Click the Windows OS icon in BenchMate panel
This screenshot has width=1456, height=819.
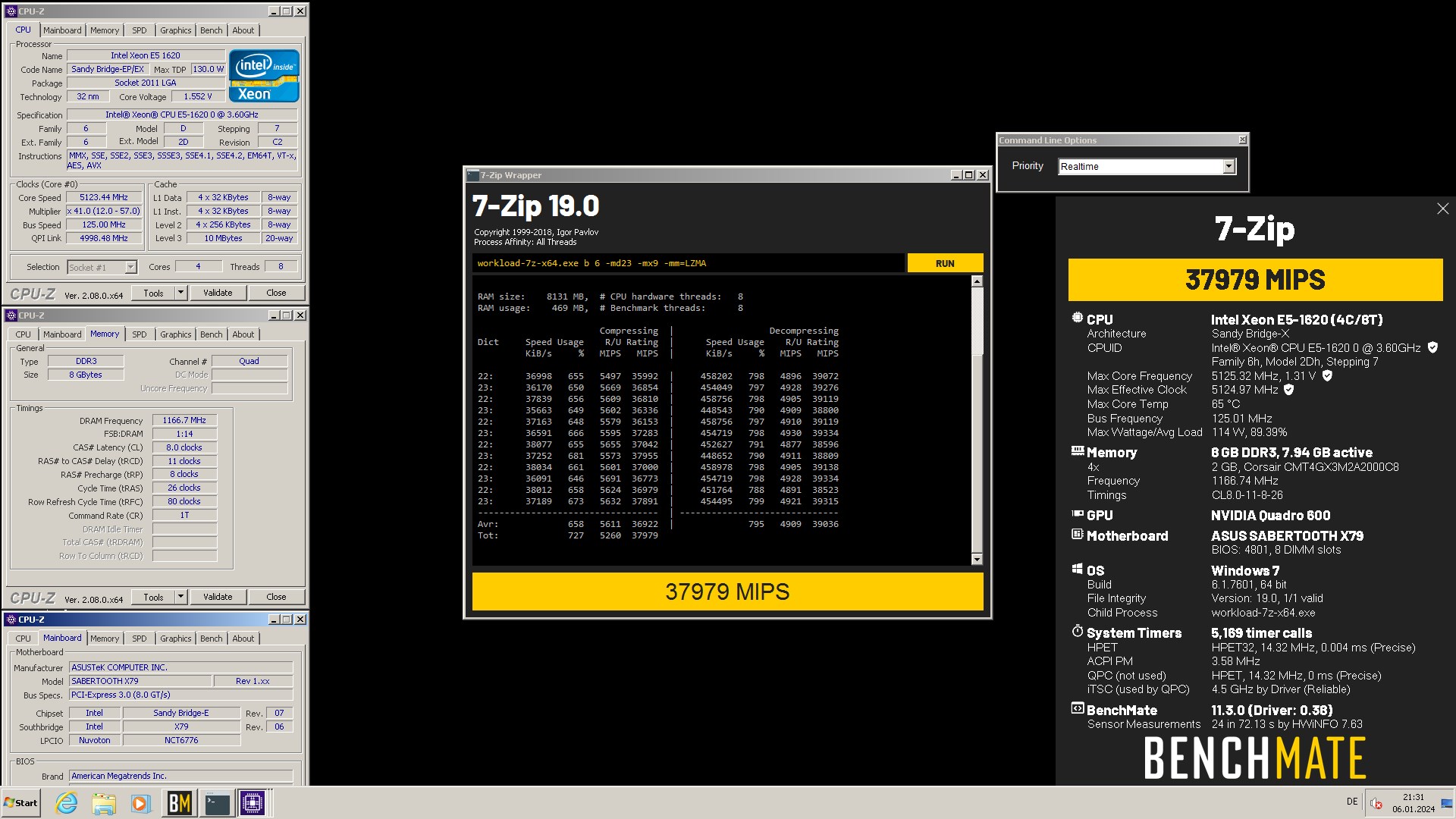pyautogui.click(x=1077, y=569)
